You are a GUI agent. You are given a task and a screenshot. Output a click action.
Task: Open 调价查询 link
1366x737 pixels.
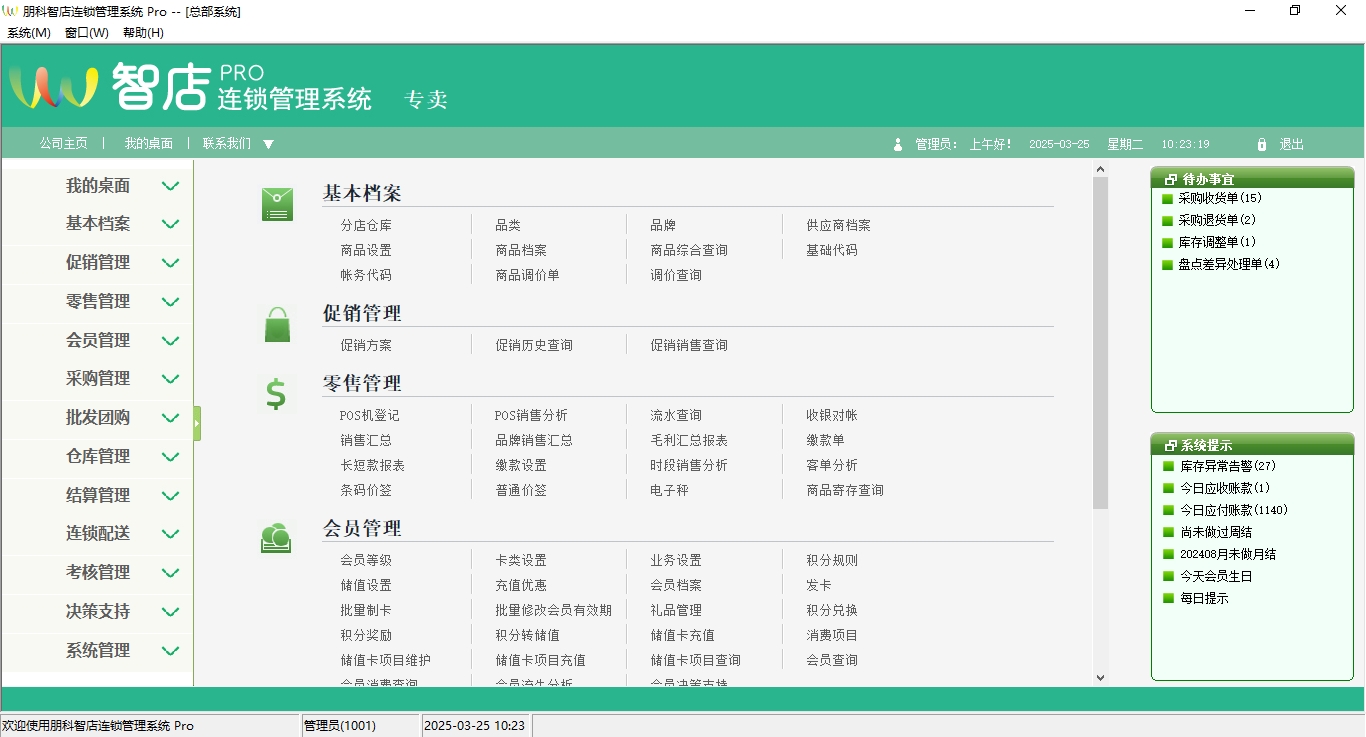tap(676, 275)
